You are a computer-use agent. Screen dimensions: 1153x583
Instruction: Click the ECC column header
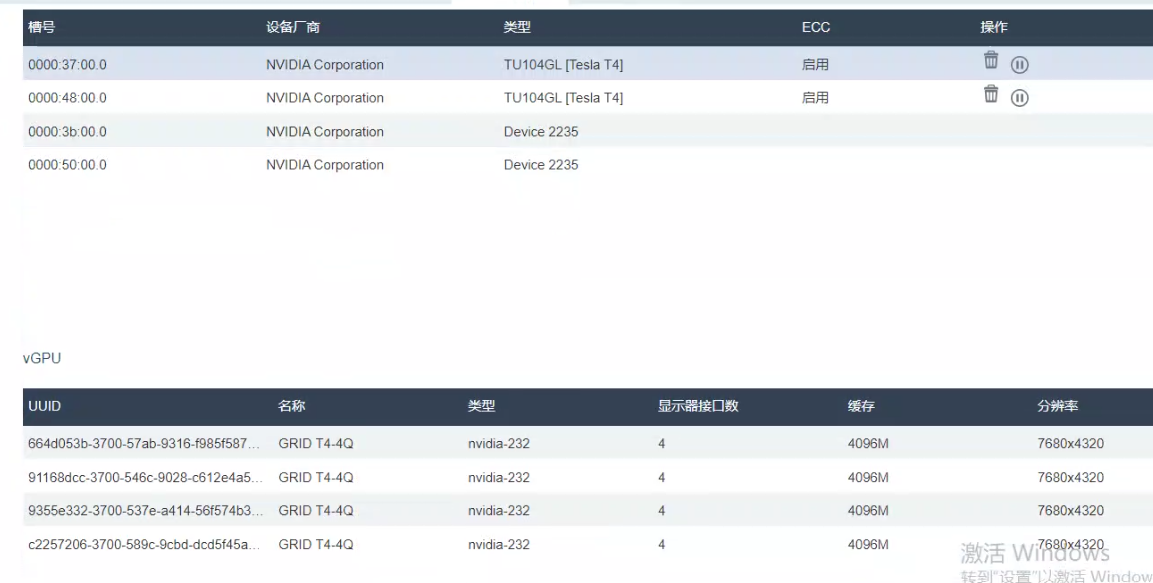815,28
